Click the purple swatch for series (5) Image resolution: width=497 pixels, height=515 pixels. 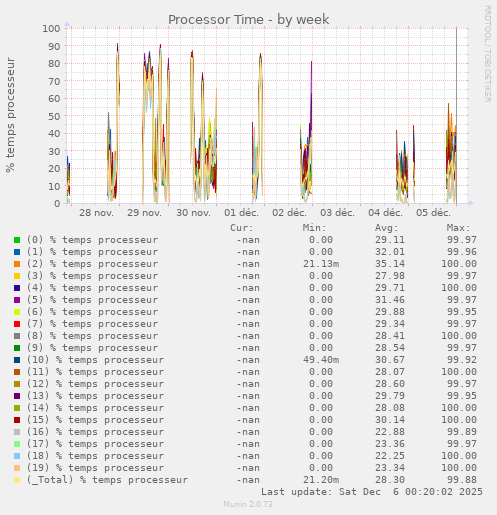pyautogui.click(x=17, y=300)
